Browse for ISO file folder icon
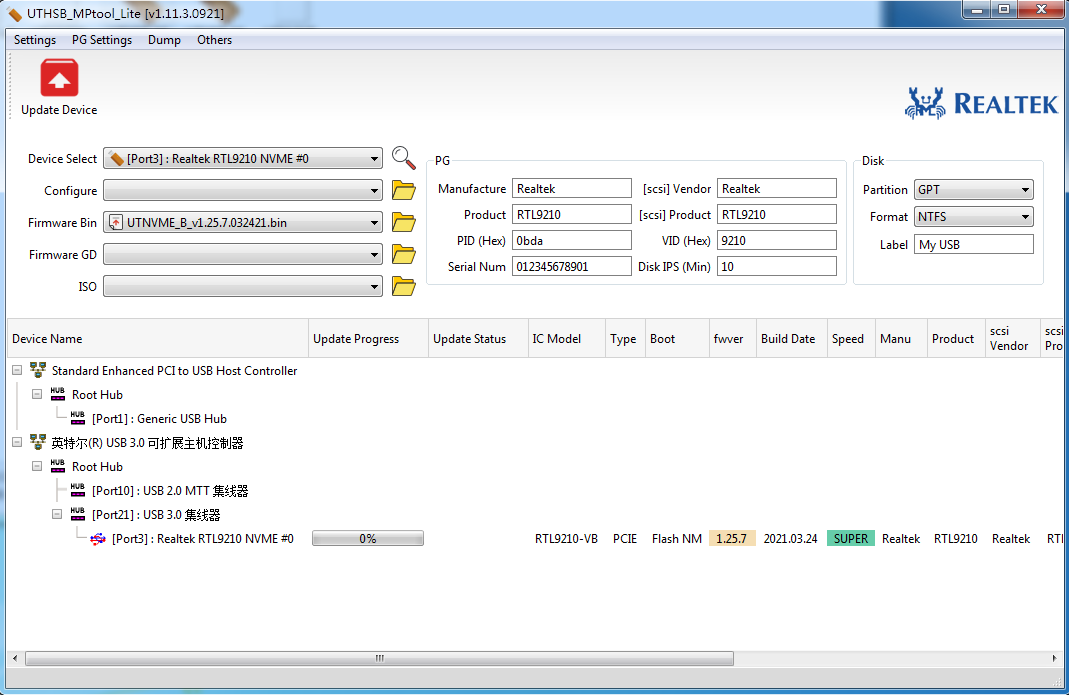Screen dimensions: 1069x695 [404, 286]
